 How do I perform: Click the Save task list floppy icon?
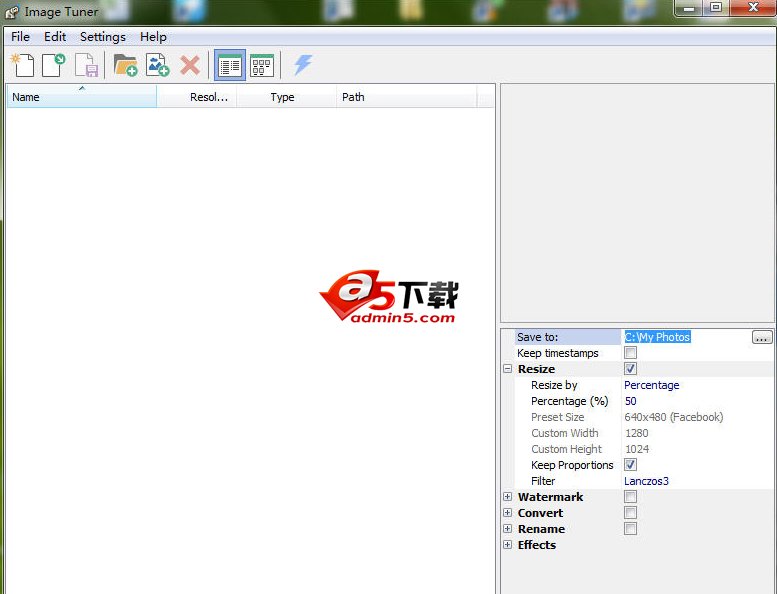pyautogui.click(x=86, y=66)
